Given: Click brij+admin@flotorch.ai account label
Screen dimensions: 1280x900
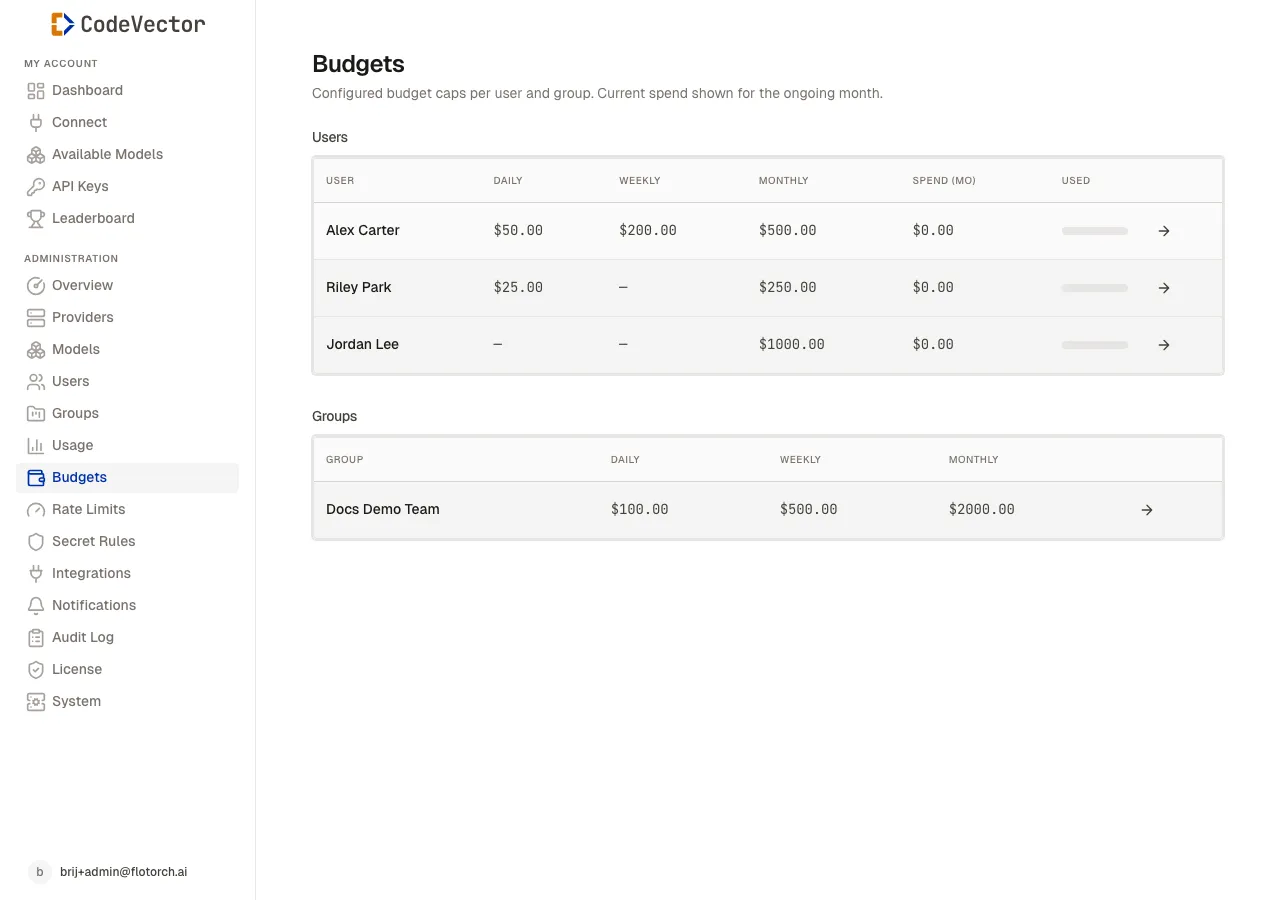Looking at the screenshot, I should point(124,872).
